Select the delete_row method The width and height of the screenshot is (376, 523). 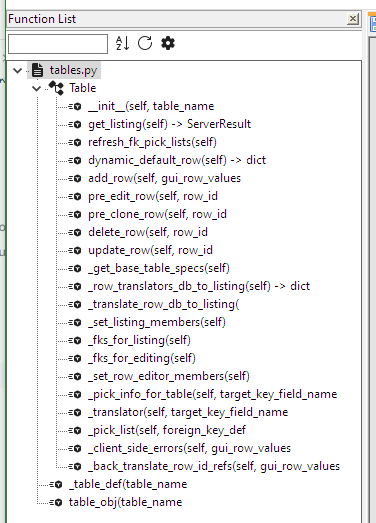(148, 232)
